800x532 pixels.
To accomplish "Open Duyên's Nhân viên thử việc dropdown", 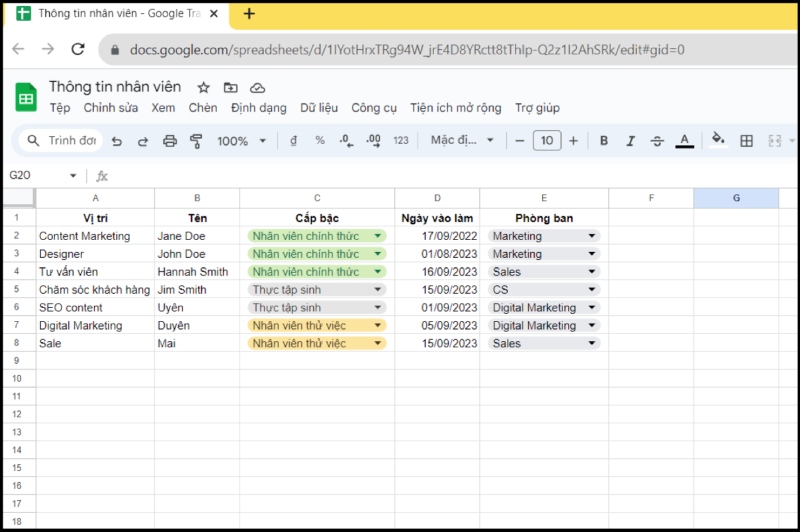I will pos(378,325).
